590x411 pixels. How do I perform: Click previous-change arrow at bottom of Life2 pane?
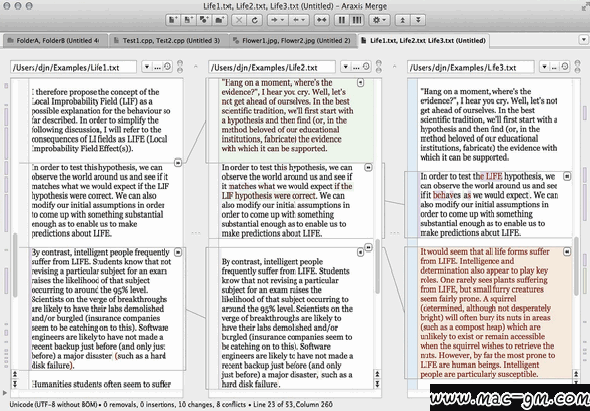tap(377, 374)
